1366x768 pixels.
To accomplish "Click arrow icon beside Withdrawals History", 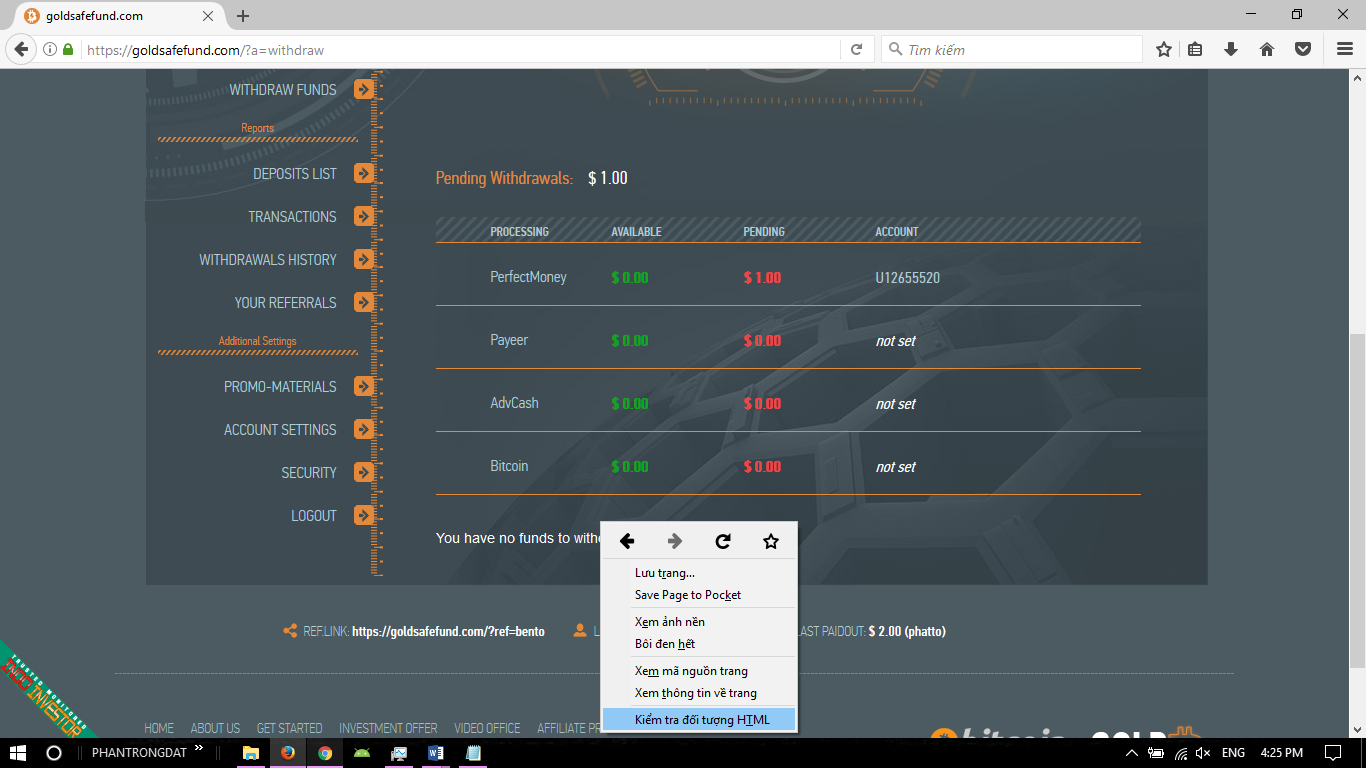I will (x=364, y=259).
